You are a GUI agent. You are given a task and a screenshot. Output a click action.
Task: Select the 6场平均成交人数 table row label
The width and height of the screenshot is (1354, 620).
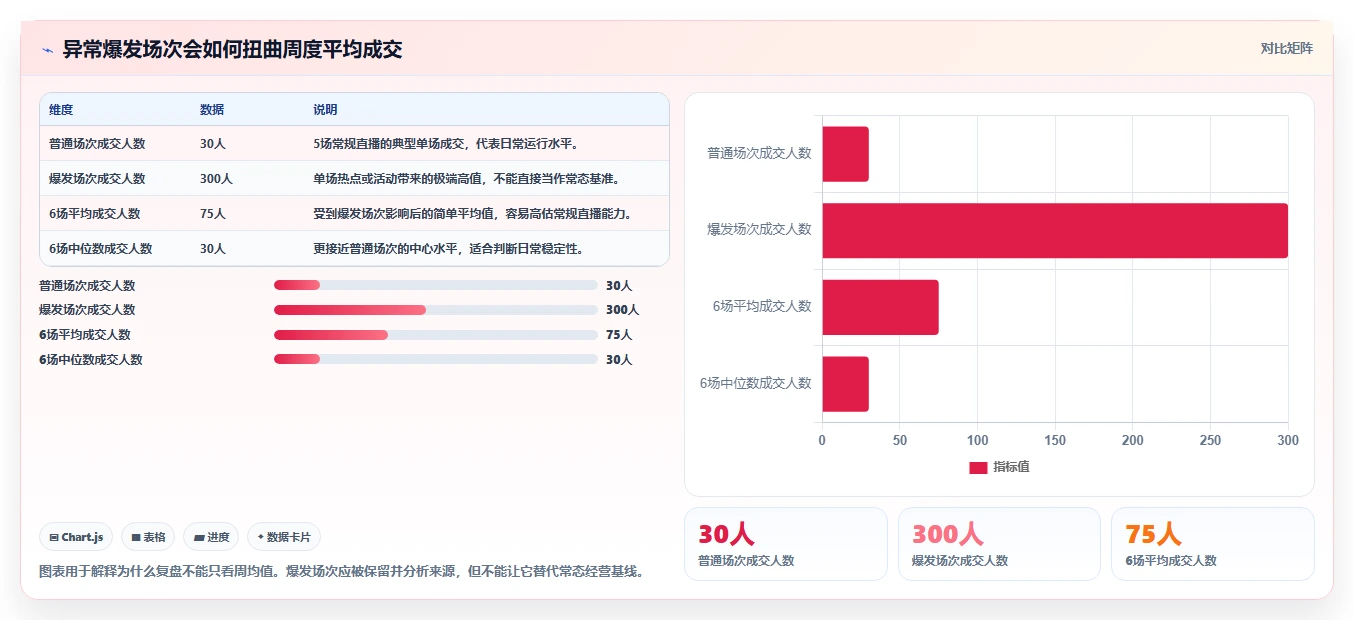coord(95,214)
